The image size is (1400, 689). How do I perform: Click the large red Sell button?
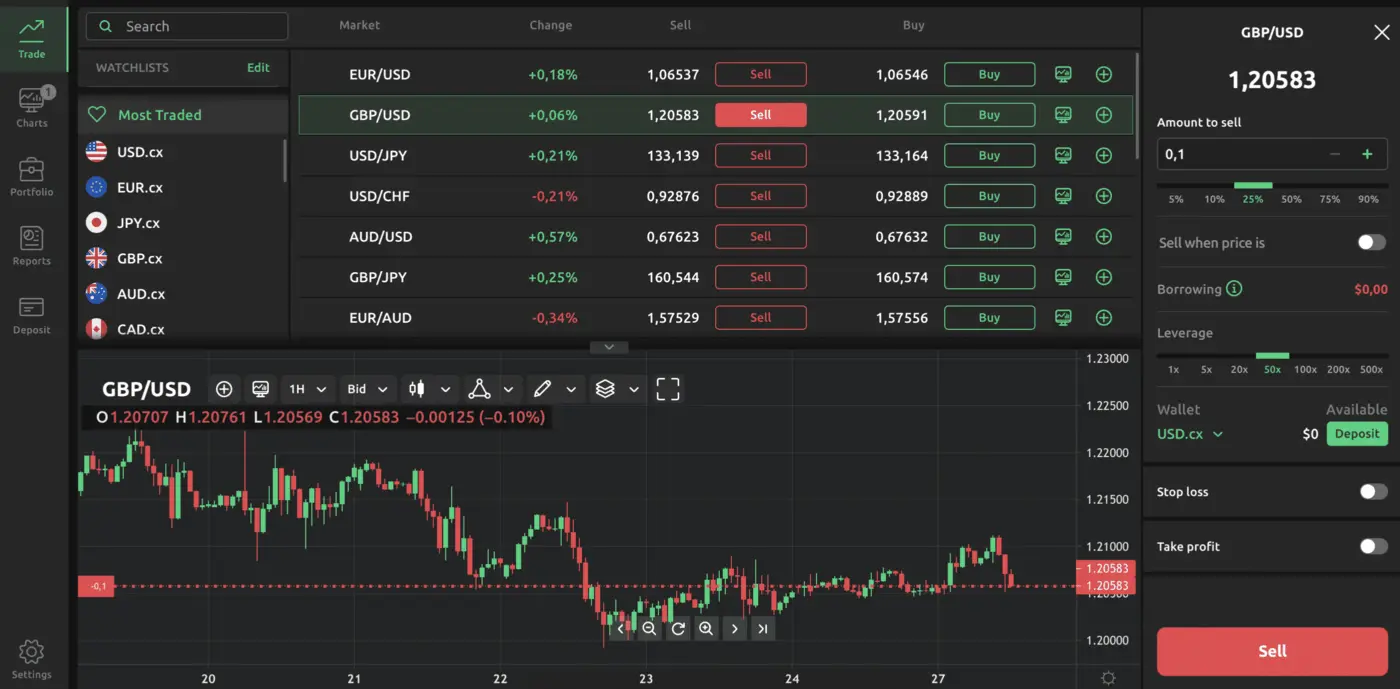[1272, 651]
